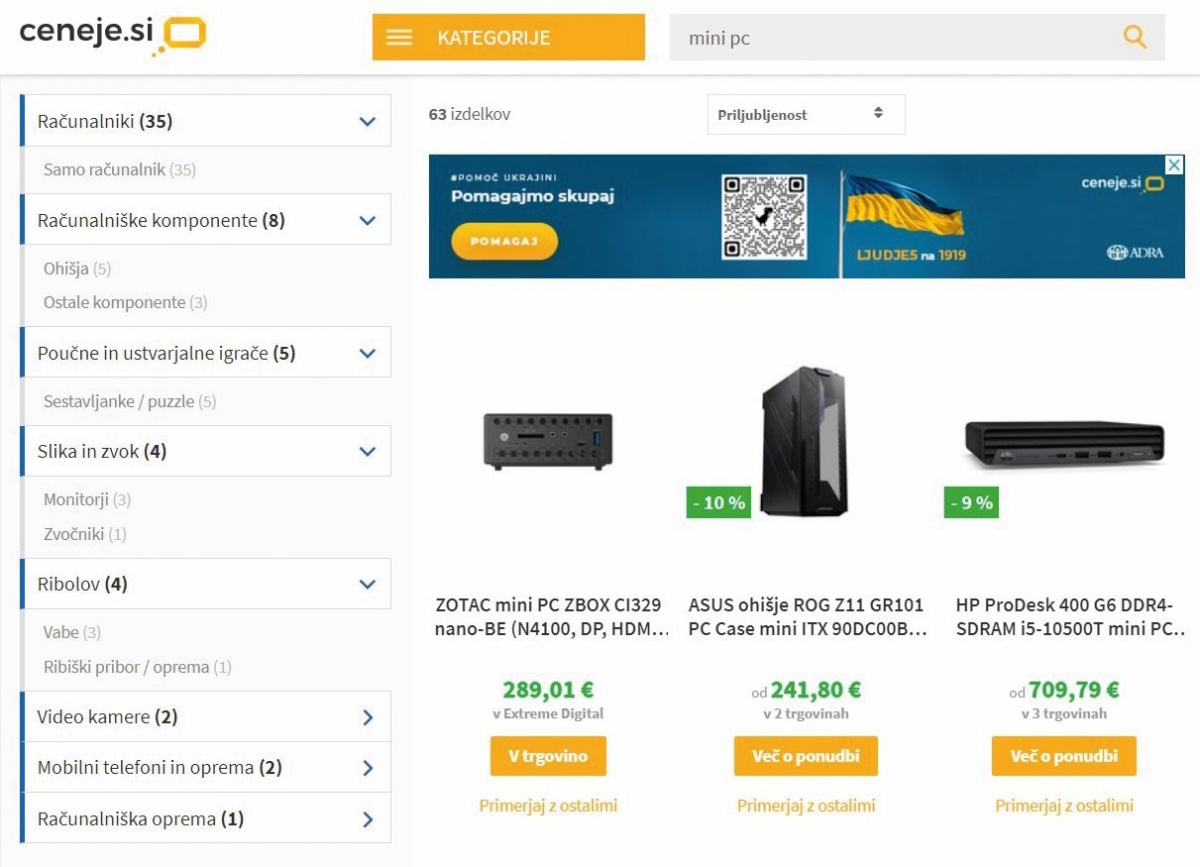Click the POMAGAJ button in banner
This screenshot has width=1200, height=867.
(504, 241)
